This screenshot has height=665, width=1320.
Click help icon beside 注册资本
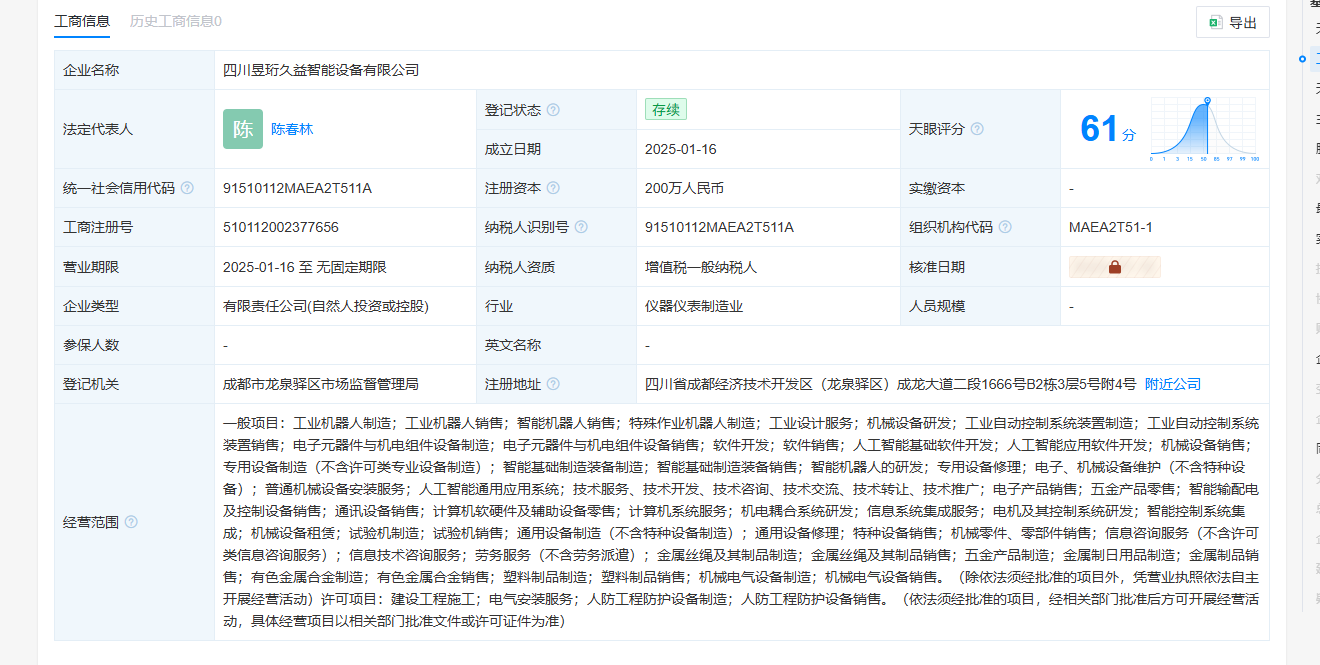553,188
